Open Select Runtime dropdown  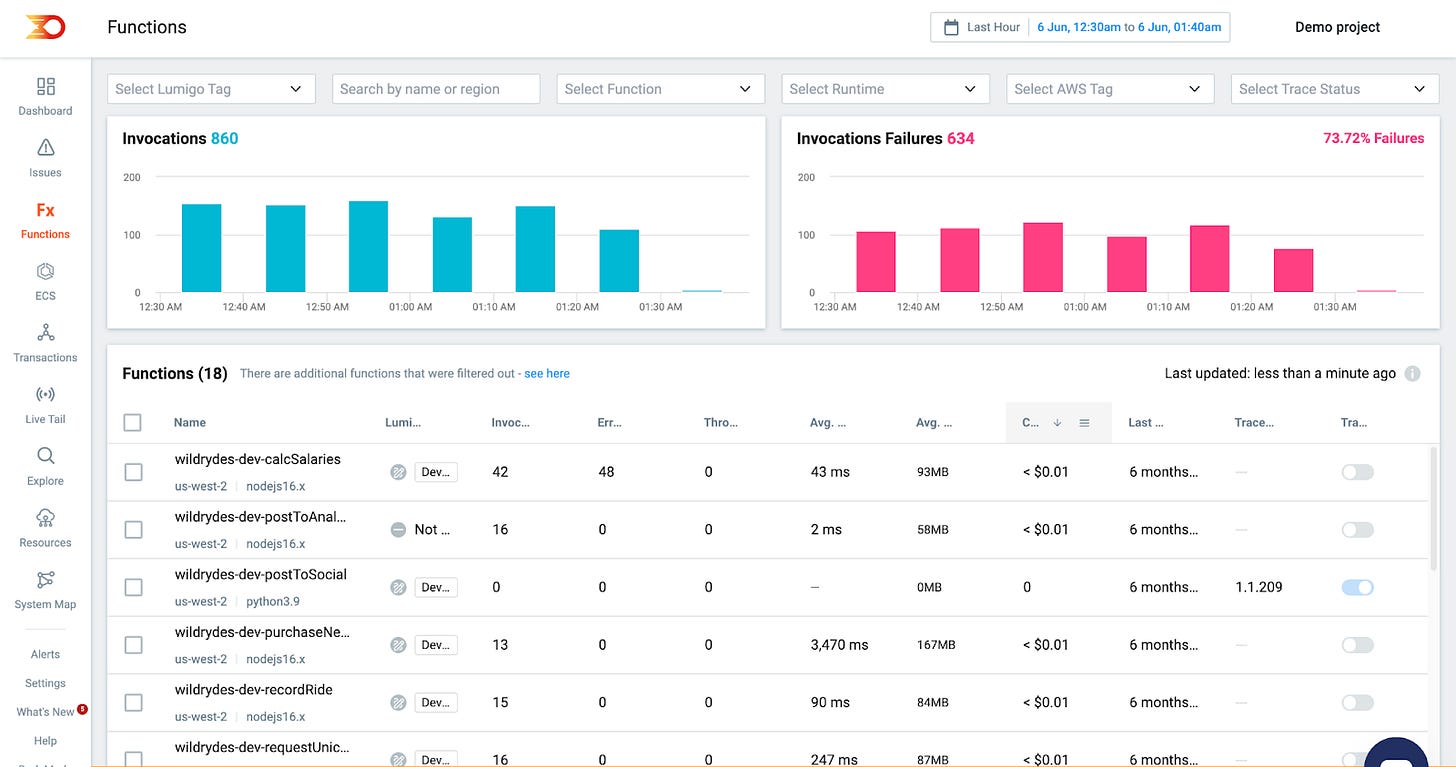pyautogui.click(x=885, y=89)
